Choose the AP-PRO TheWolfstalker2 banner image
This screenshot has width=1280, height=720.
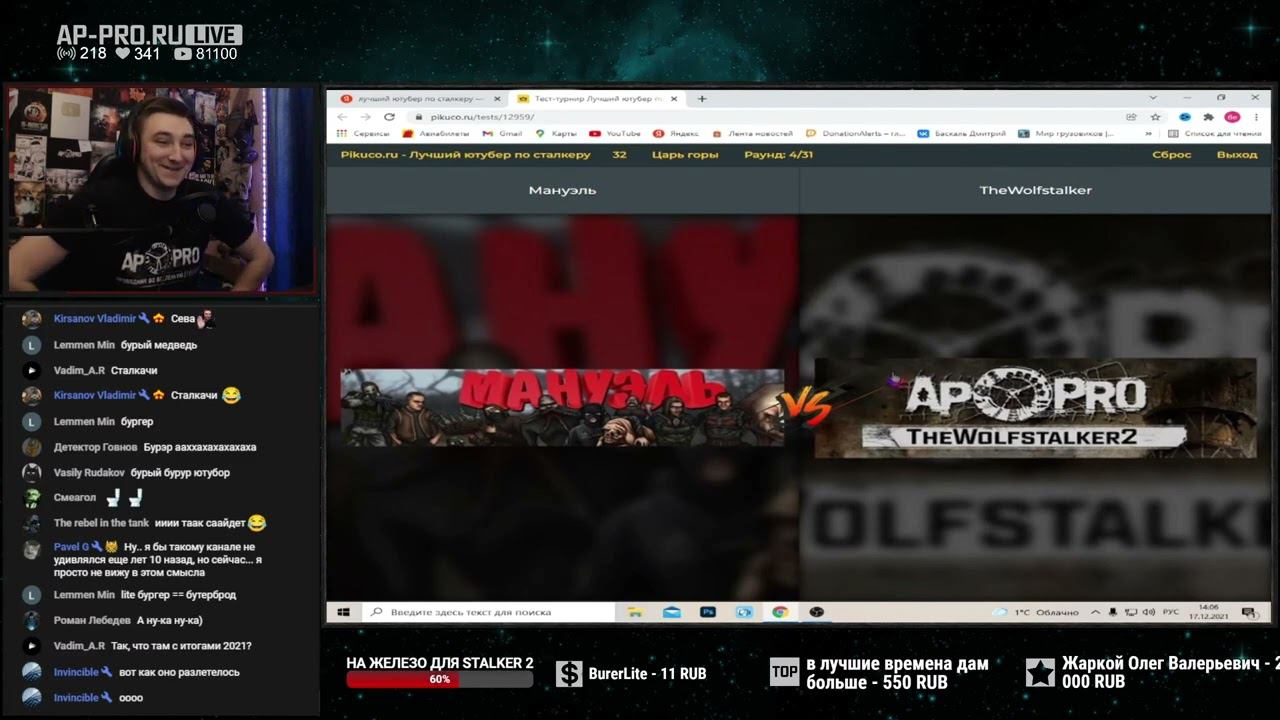click(1035, 408)
